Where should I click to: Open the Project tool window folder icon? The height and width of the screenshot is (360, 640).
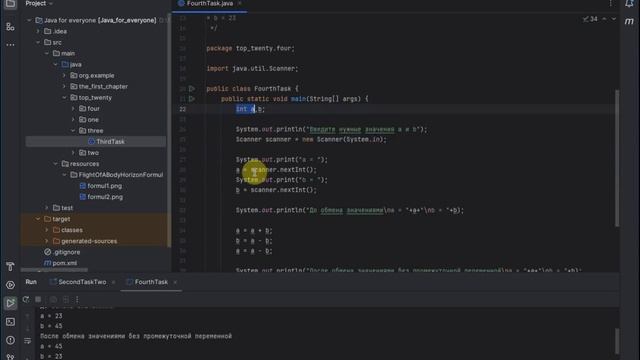tap(10, 4)
